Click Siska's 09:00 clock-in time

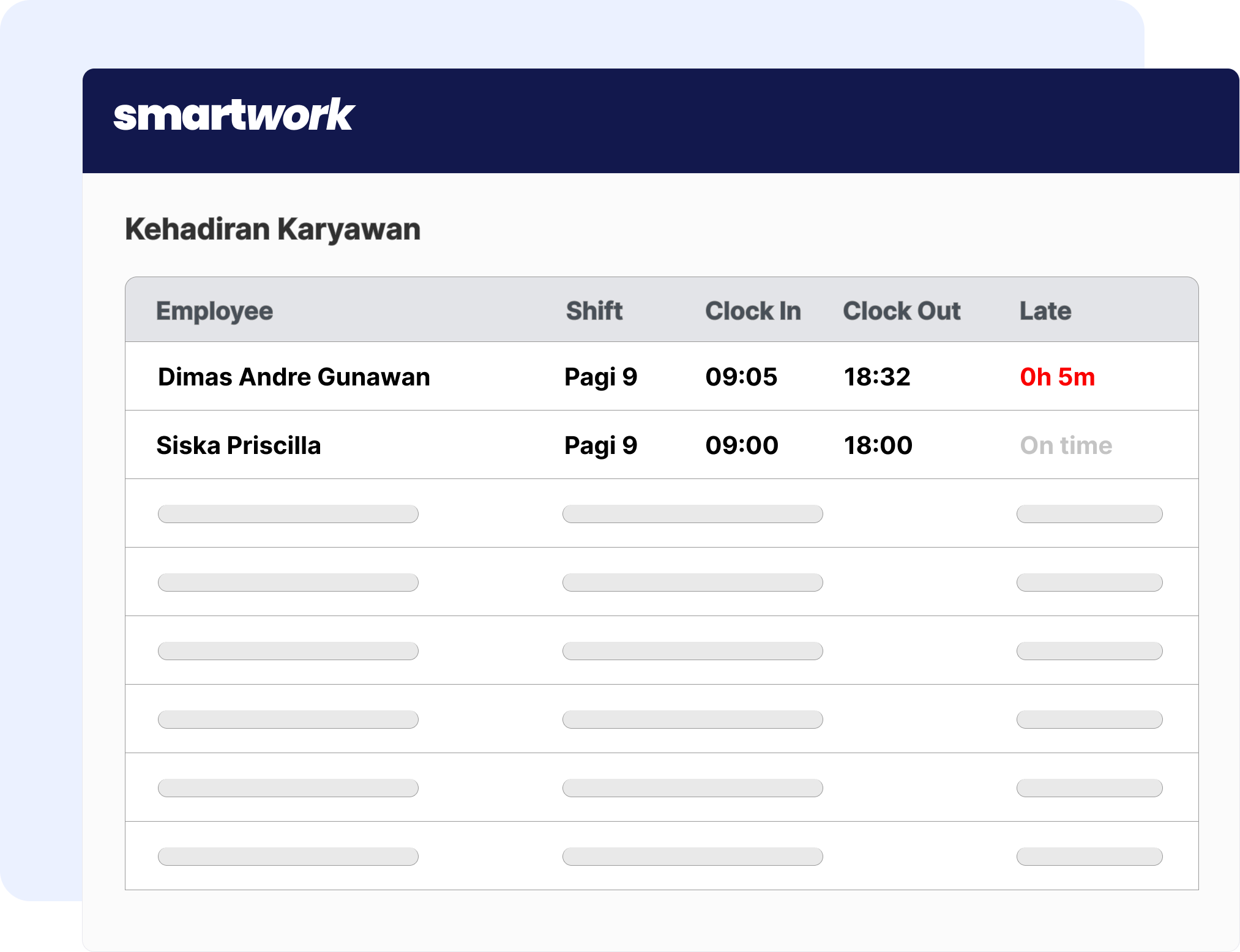[741, 445]
